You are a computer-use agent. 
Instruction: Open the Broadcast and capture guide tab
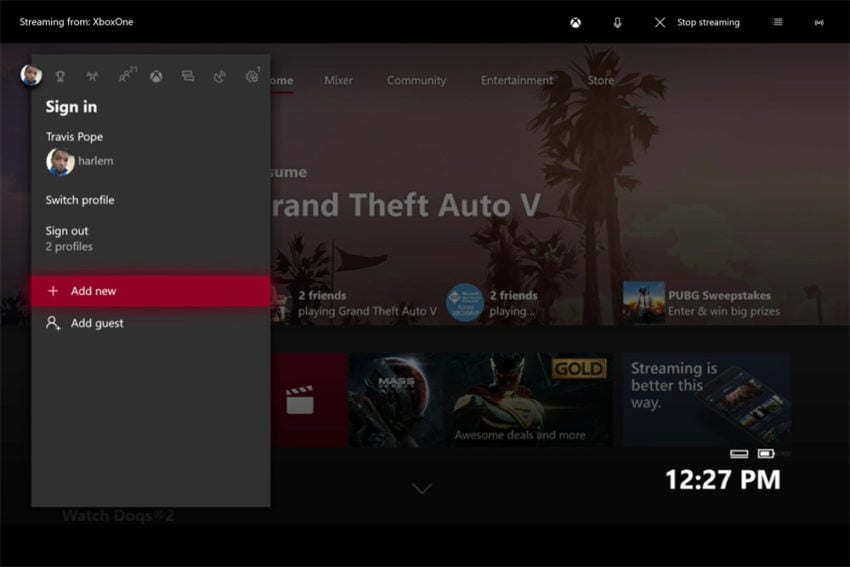coord(220,76)
